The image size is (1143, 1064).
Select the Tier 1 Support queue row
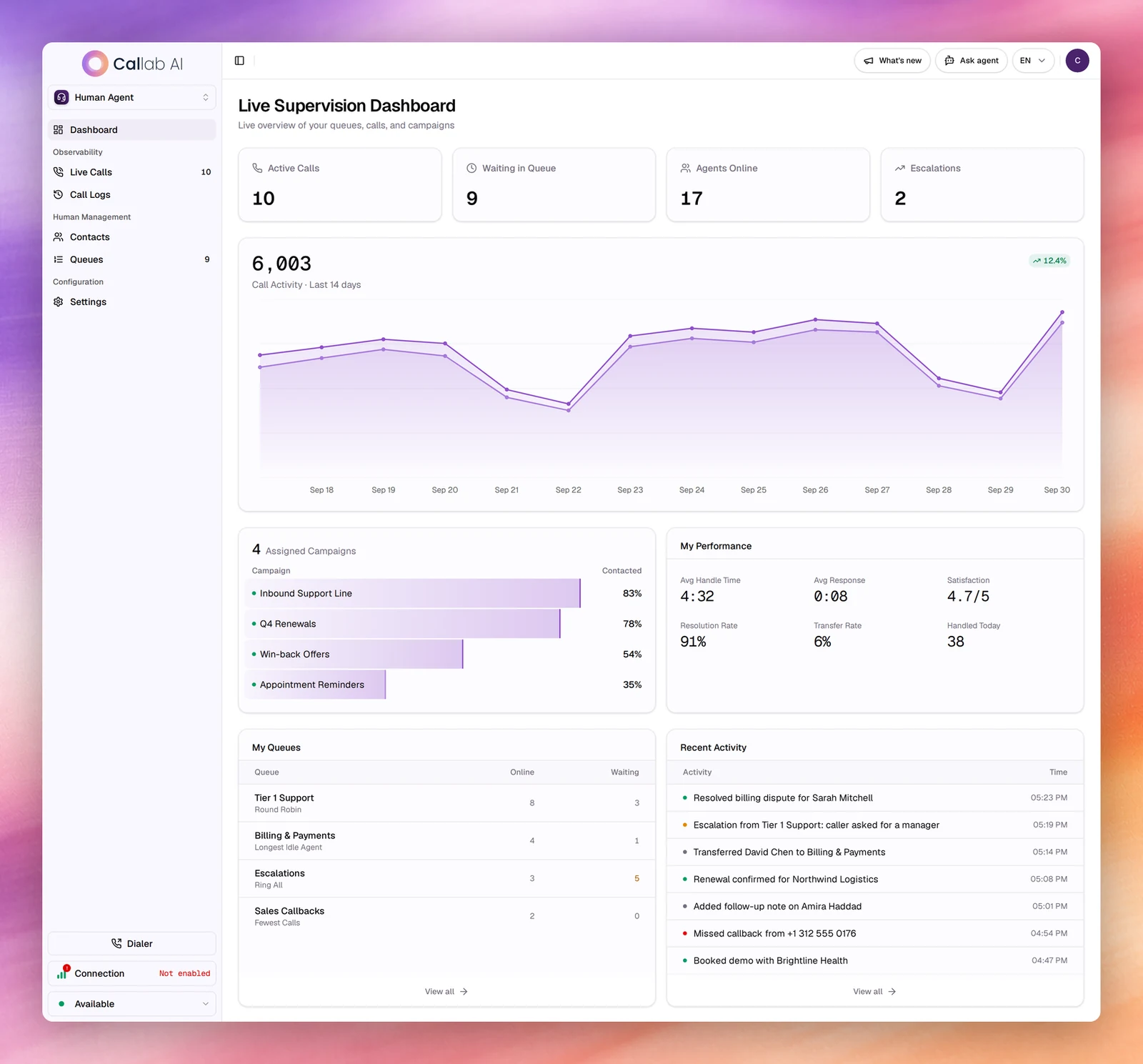pyautogui.click(x=446, y=803)
